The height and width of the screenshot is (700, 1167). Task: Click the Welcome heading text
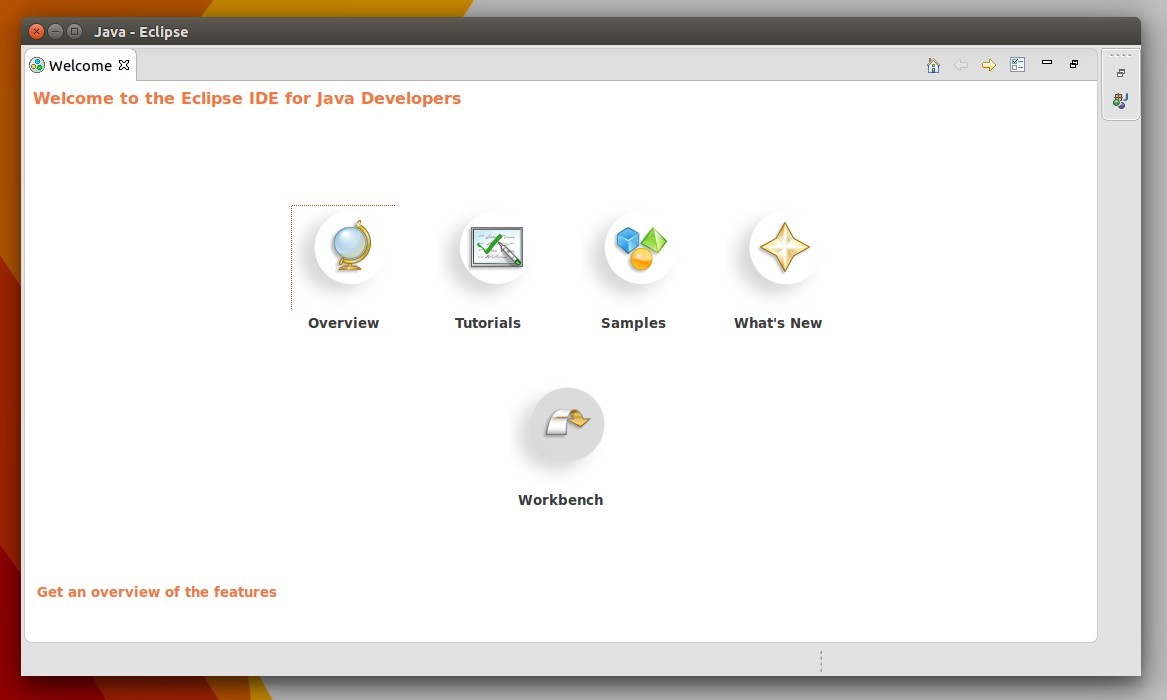246,98
